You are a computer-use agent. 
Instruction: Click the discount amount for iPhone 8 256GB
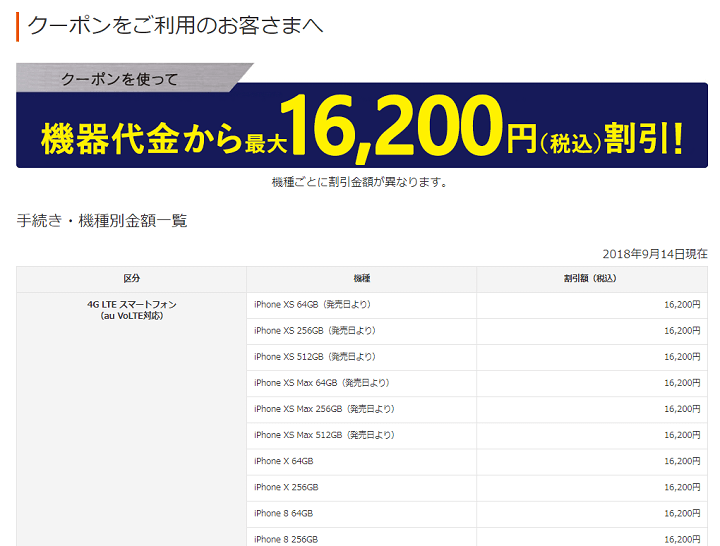[x=682, y=540]
